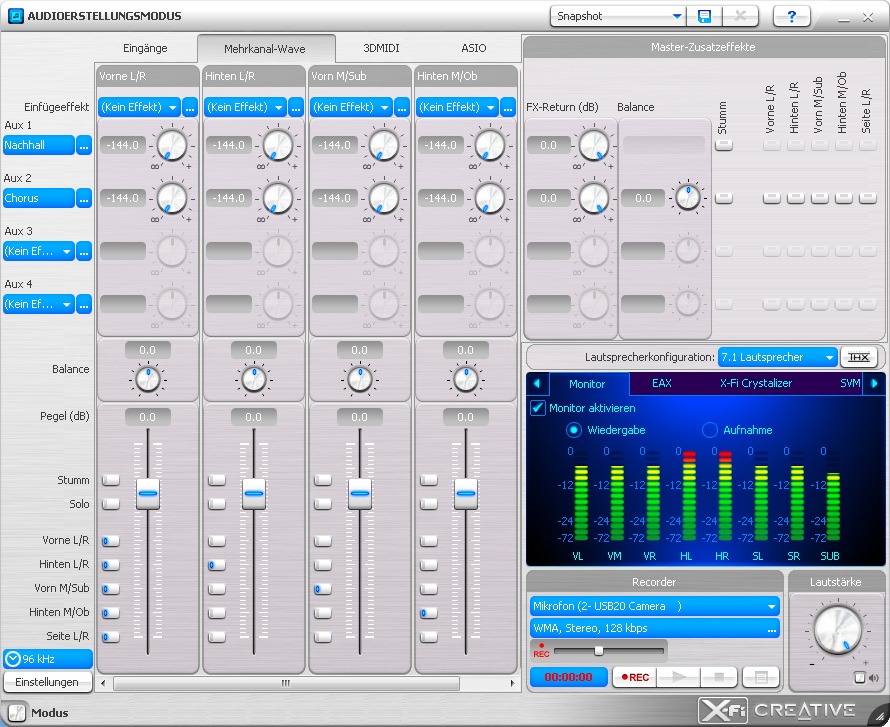Select the Aufnahme radio button
This screenshot has height=727, width=890.
pos(710,430)
